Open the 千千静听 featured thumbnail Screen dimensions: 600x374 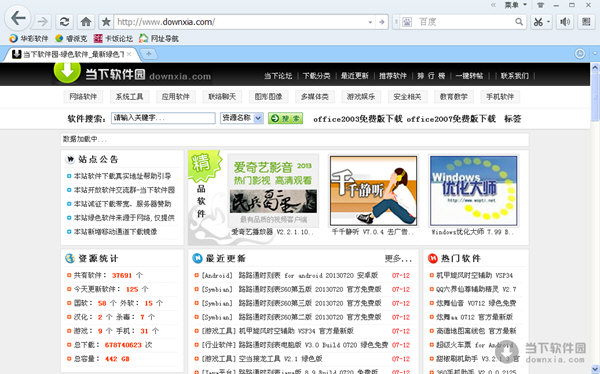pos(373,190)
